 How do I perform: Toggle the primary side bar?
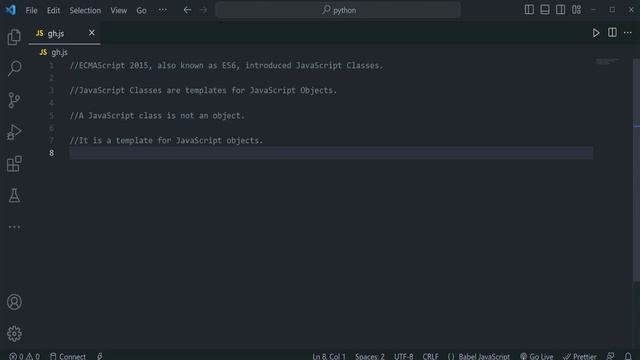point(529,10)
